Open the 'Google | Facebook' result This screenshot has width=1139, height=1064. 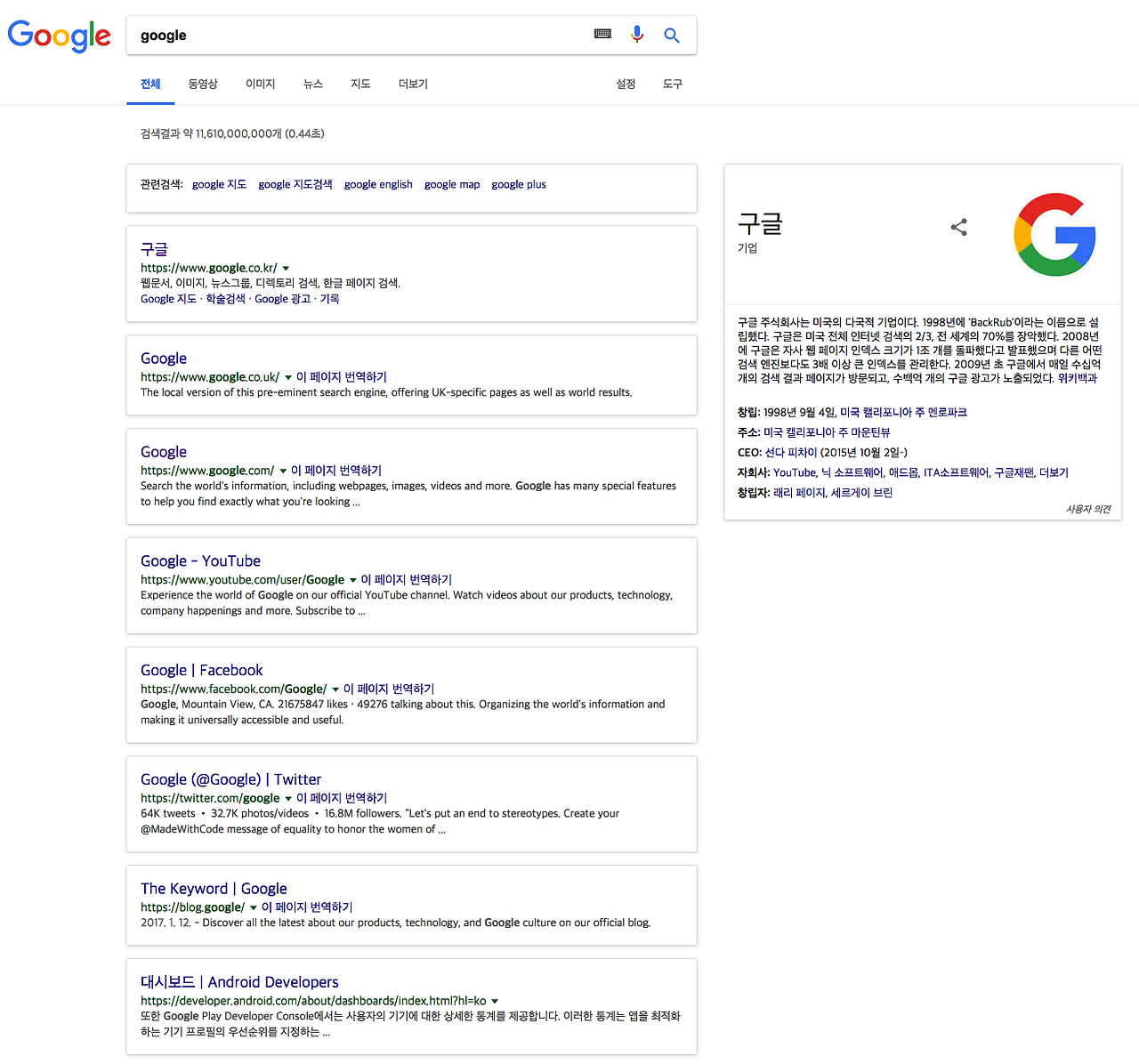click(x=202, y=671)
